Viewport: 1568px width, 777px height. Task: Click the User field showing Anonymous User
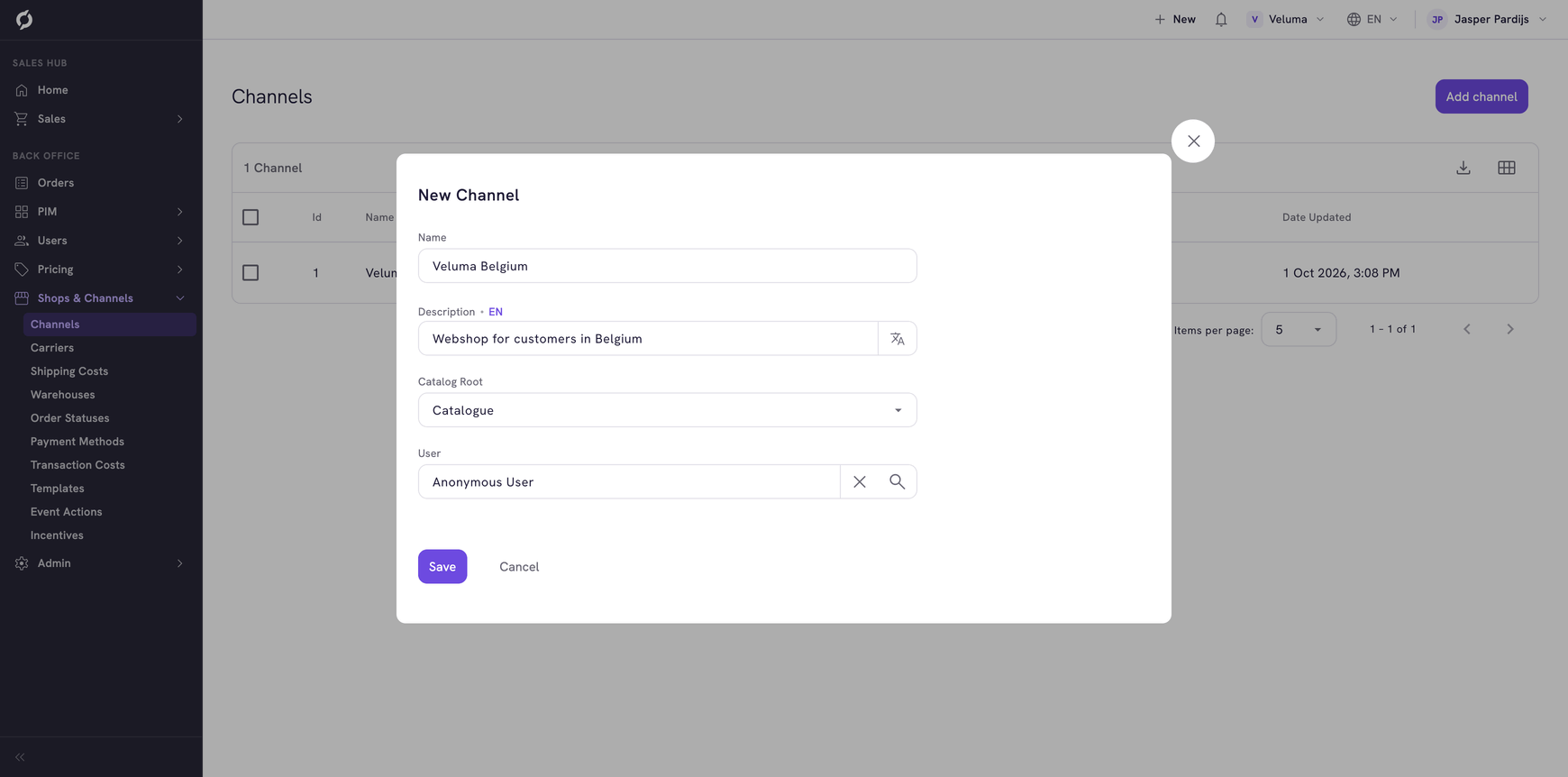629,482
